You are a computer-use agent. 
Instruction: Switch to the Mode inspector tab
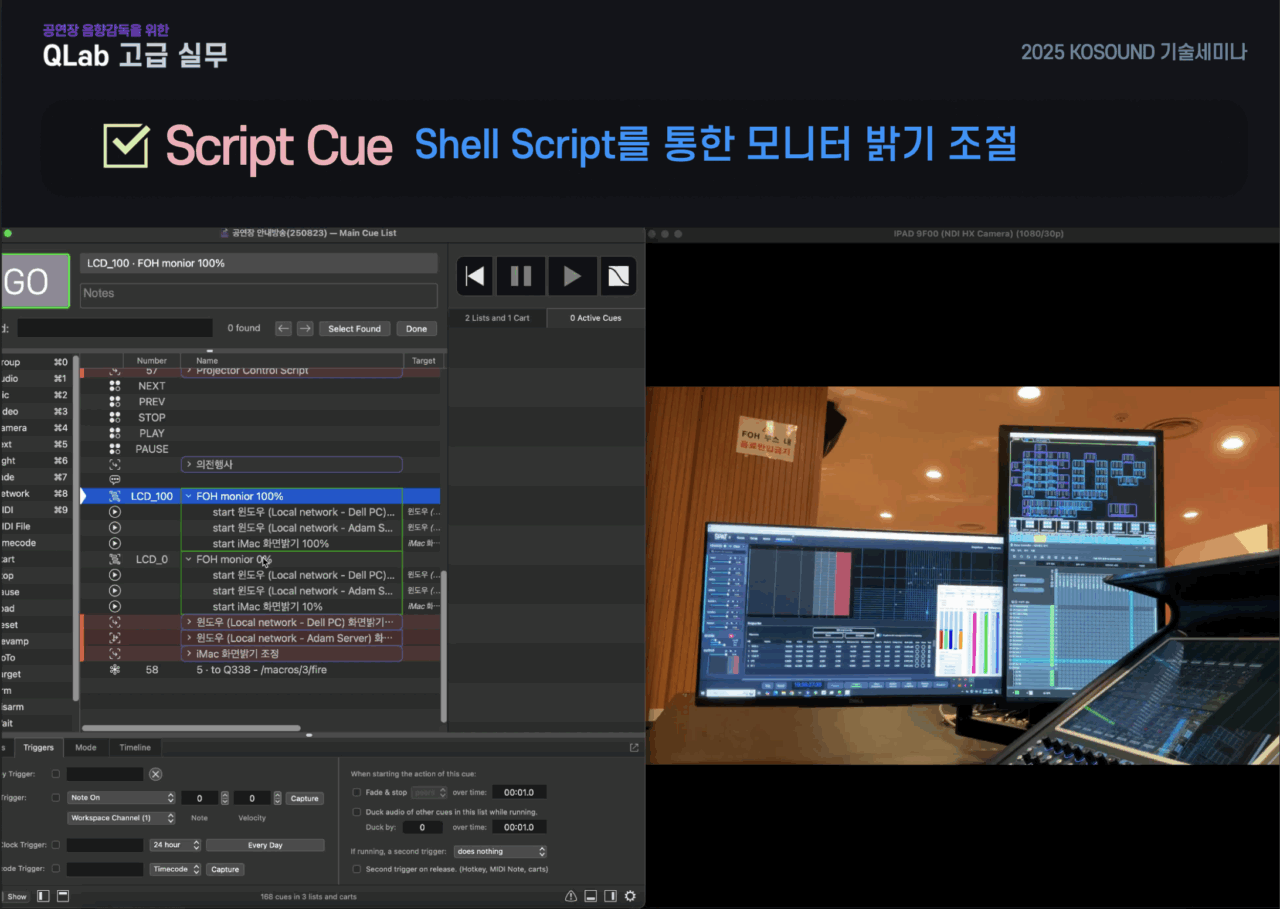coord(86,747)
